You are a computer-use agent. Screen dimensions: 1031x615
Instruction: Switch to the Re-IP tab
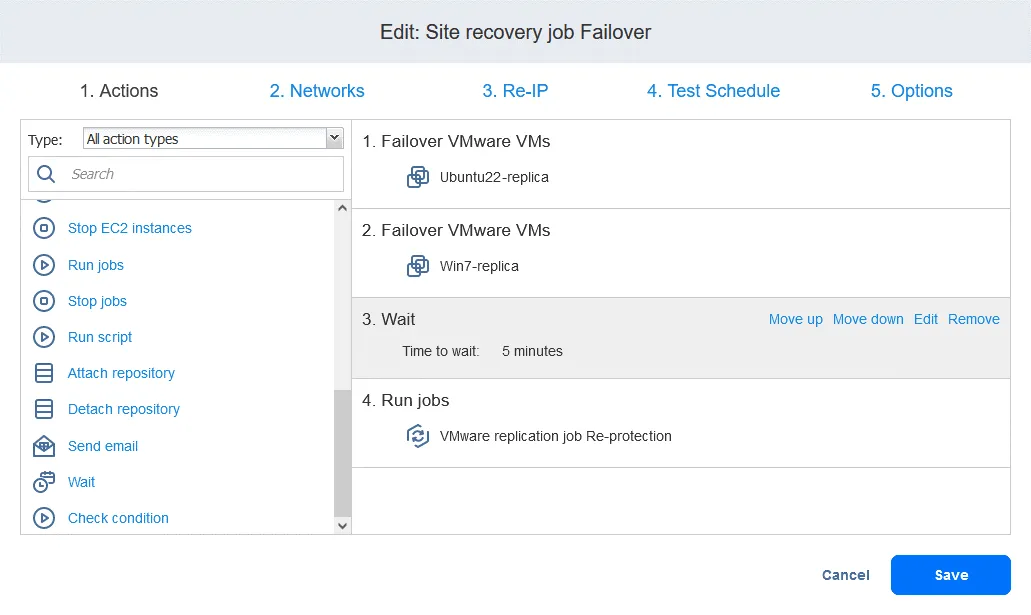[x=515, y=90]
